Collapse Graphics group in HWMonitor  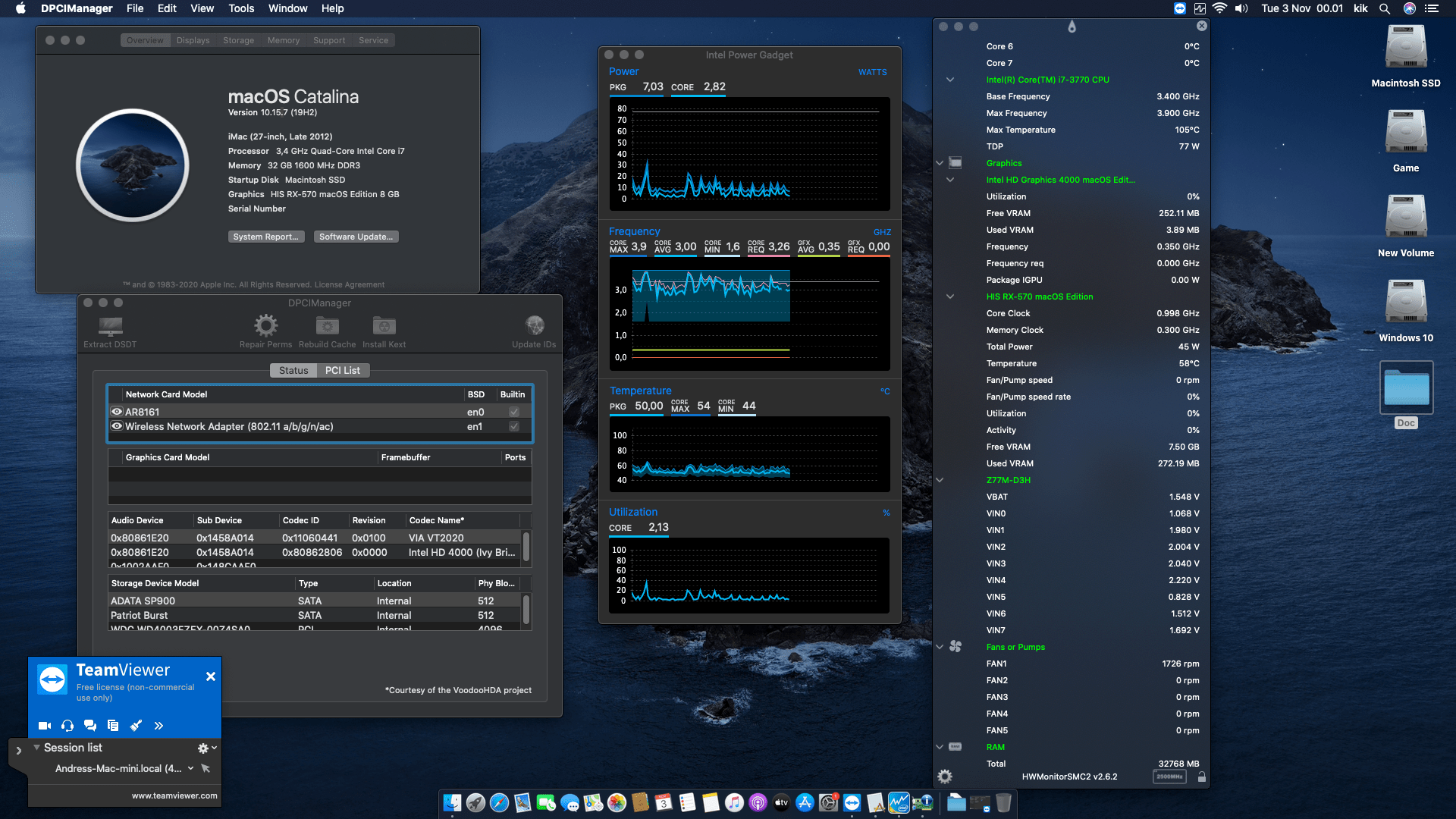click(940, 163)
